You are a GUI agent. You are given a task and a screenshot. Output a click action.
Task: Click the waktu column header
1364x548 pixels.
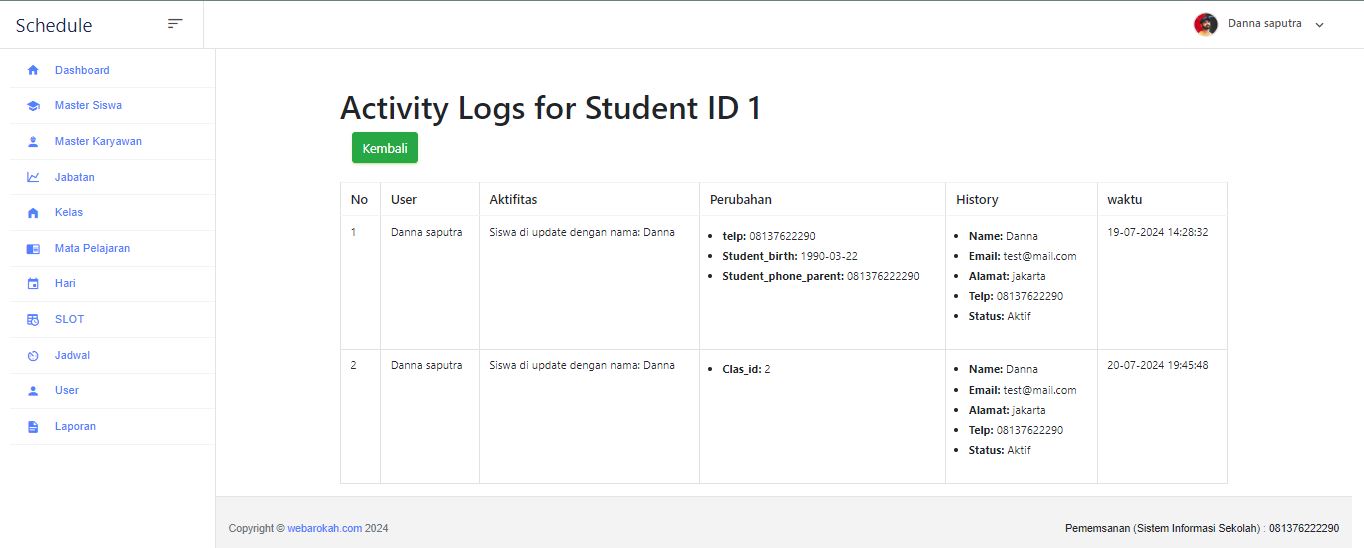pos(1124,199)
